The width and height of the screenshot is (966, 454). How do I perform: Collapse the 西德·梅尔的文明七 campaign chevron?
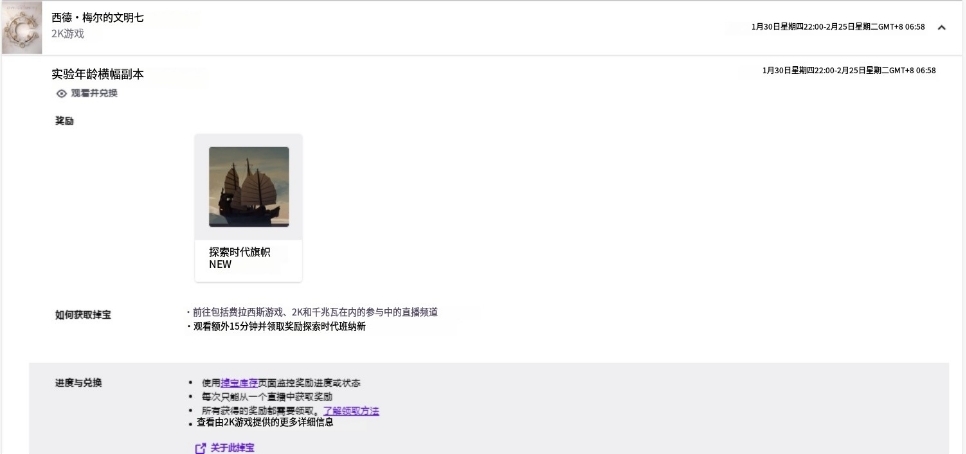point(941,27)
